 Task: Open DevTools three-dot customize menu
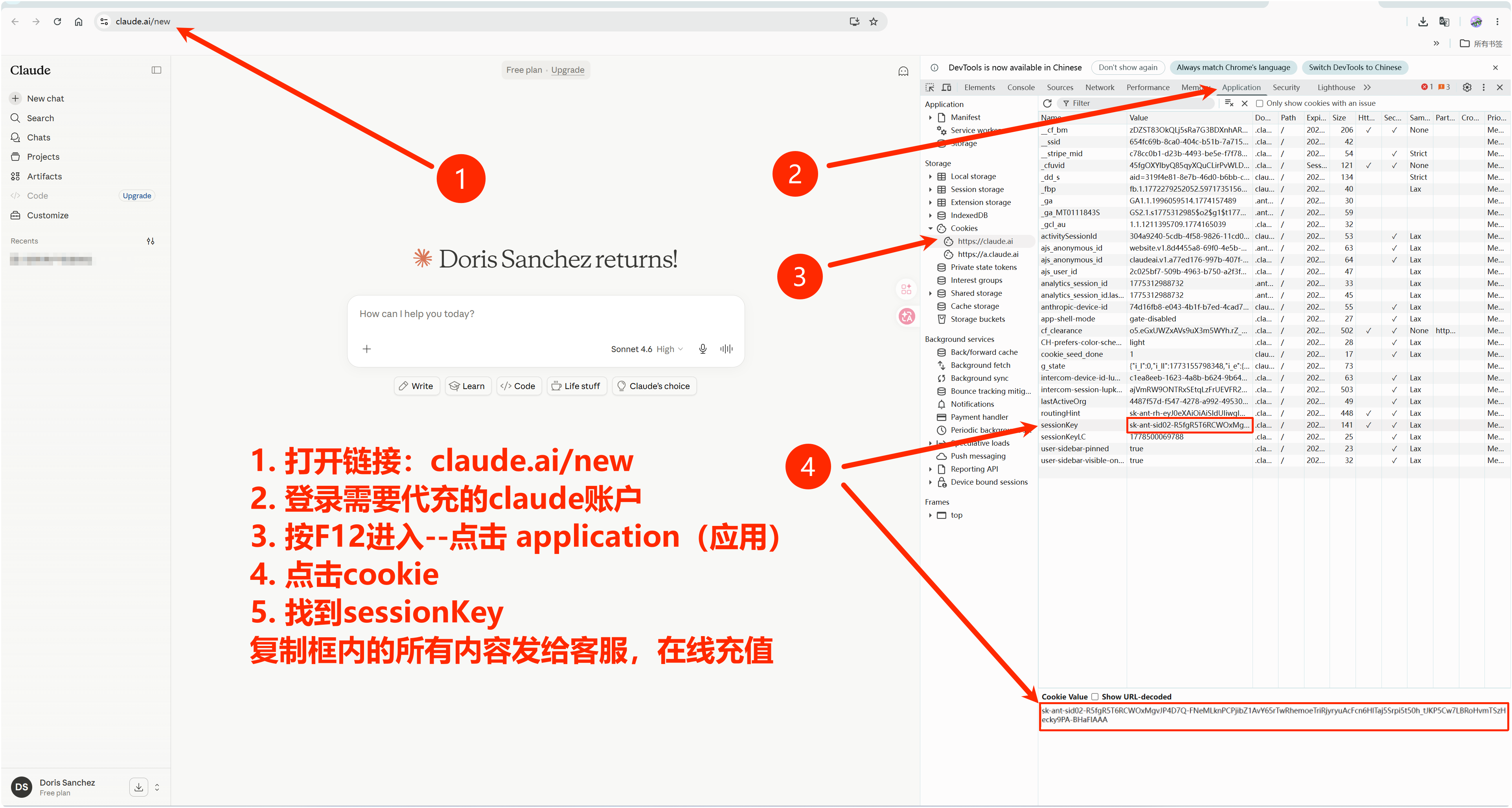click(1484, 87)
